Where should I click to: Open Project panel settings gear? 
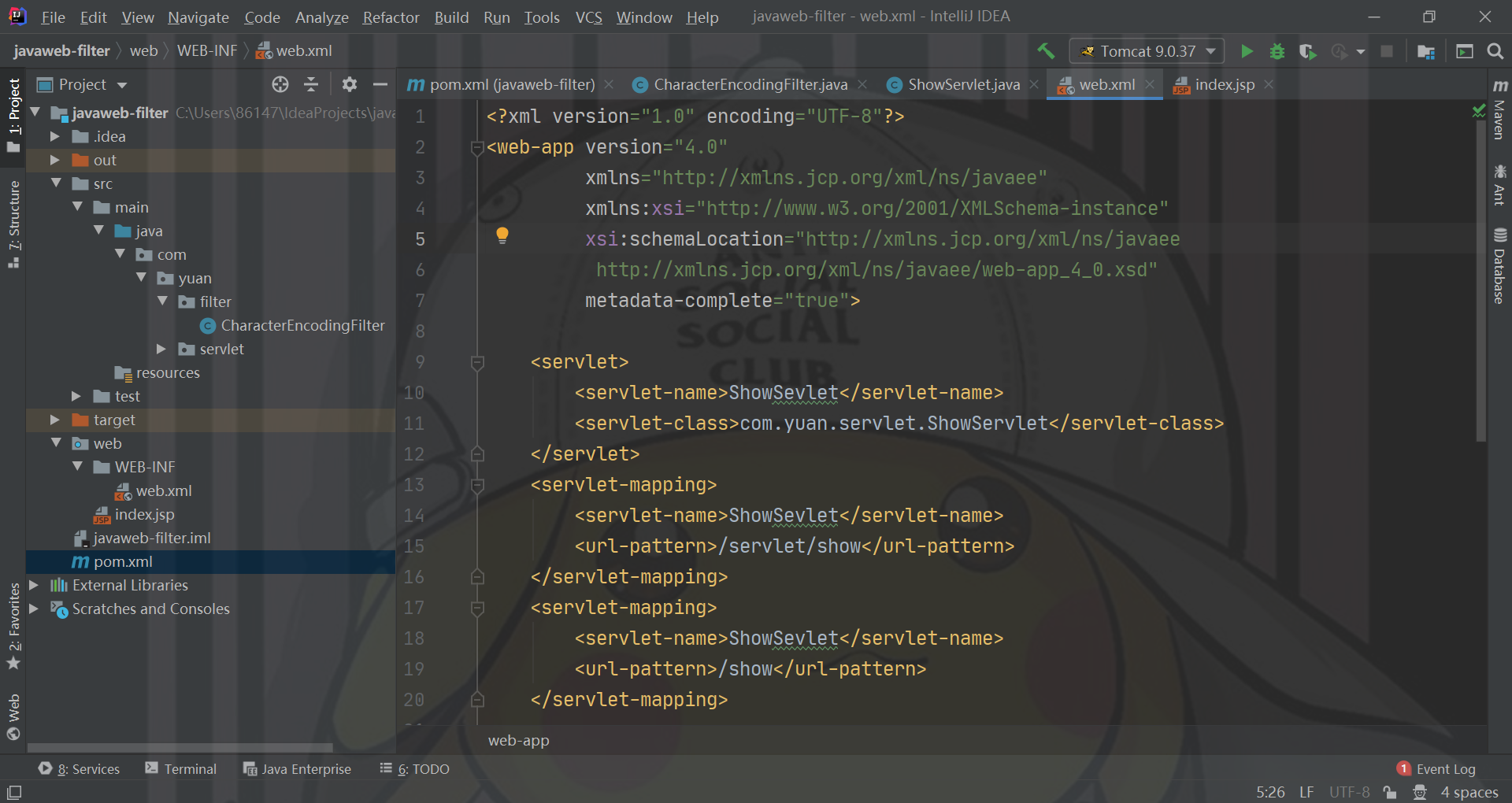click(350, 84)
